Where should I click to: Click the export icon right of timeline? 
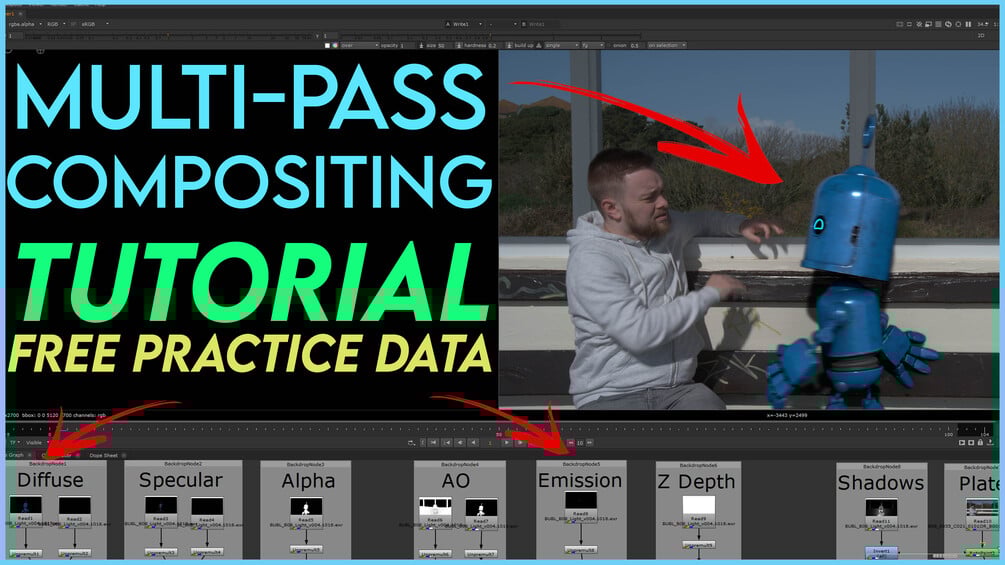point(990,442)
